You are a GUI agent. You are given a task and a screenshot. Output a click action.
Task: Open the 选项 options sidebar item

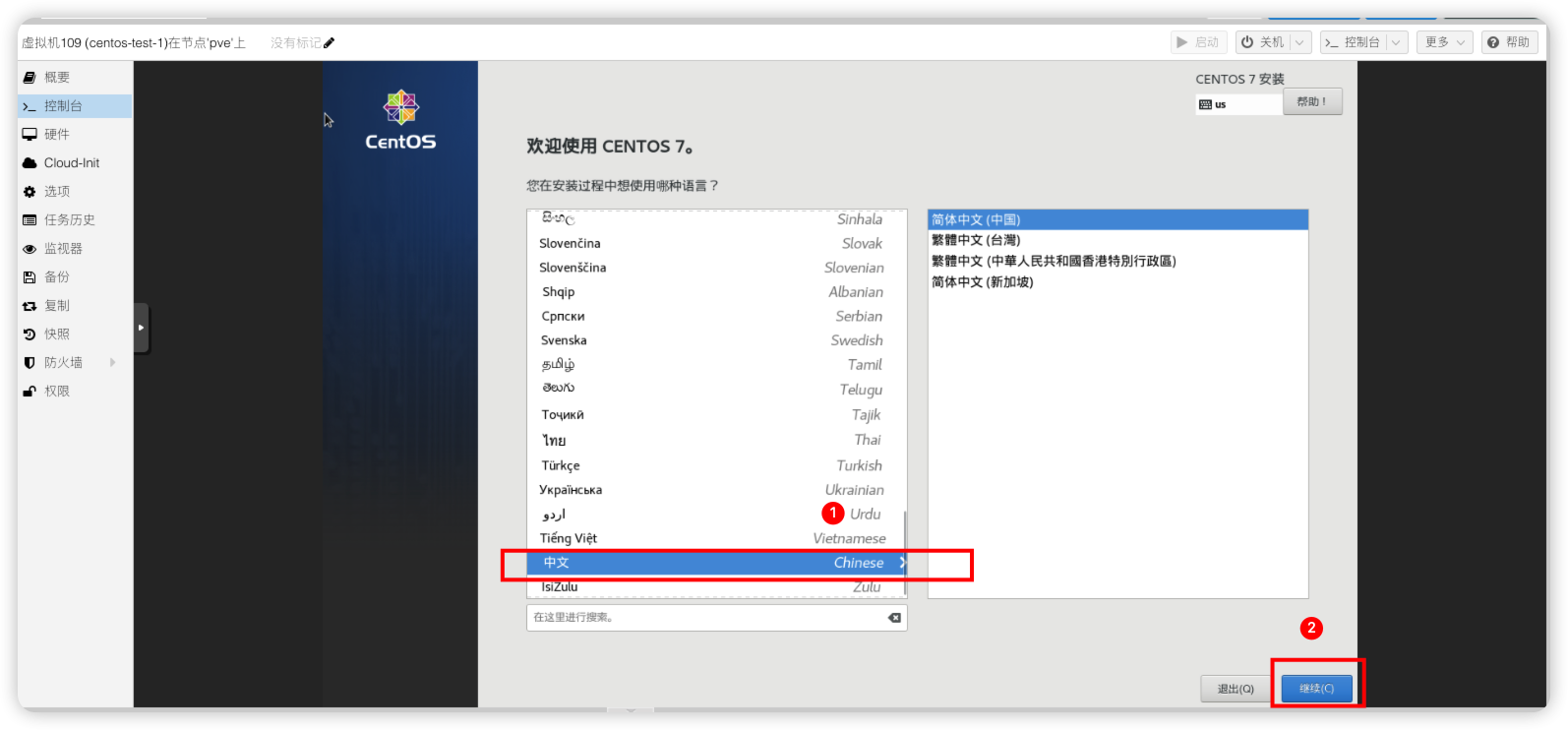(75, 192)
